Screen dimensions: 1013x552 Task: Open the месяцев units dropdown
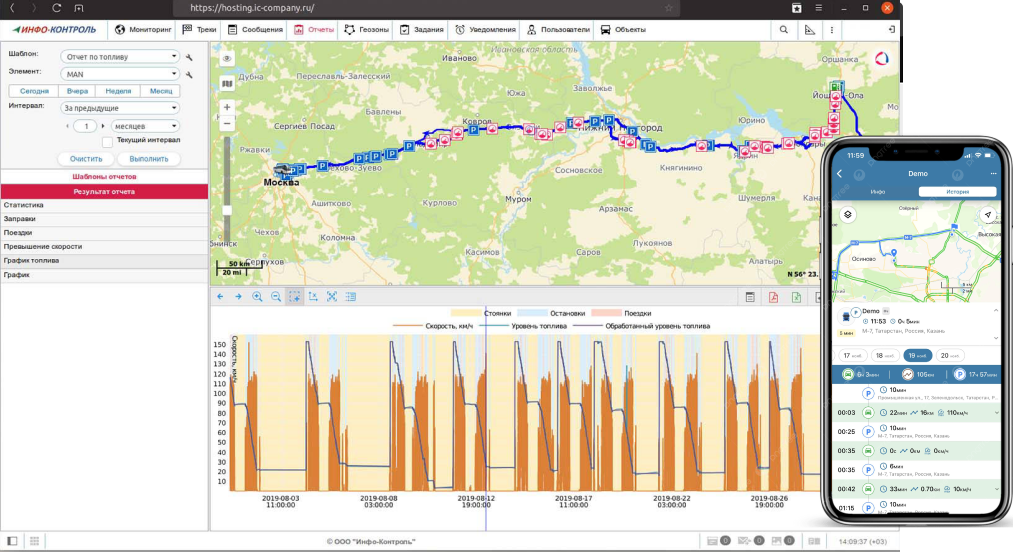145,126
